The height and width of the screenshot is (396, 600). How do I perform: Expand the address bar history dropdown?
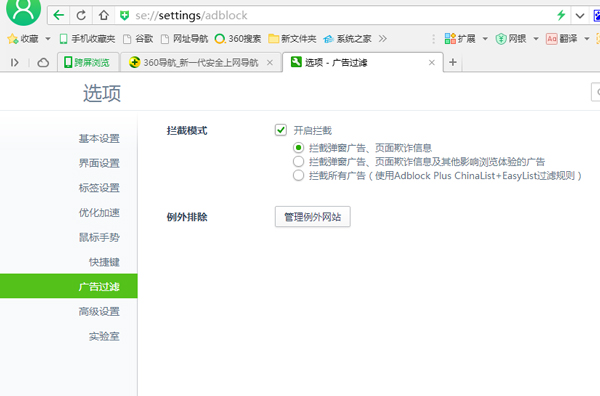pyautogui.click(x=580, y=16)
